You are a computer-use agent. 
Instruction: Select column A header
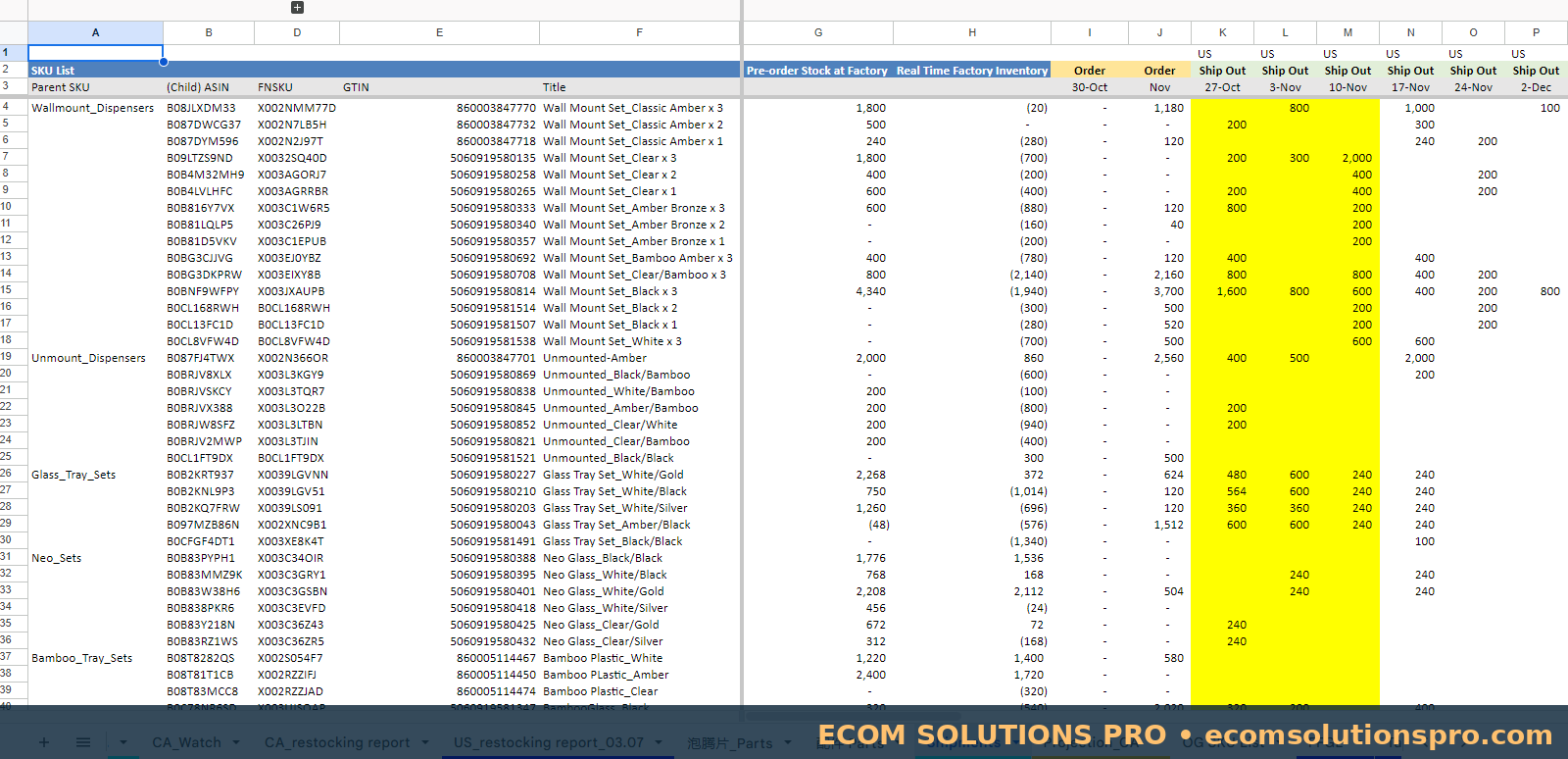(95, 32)
